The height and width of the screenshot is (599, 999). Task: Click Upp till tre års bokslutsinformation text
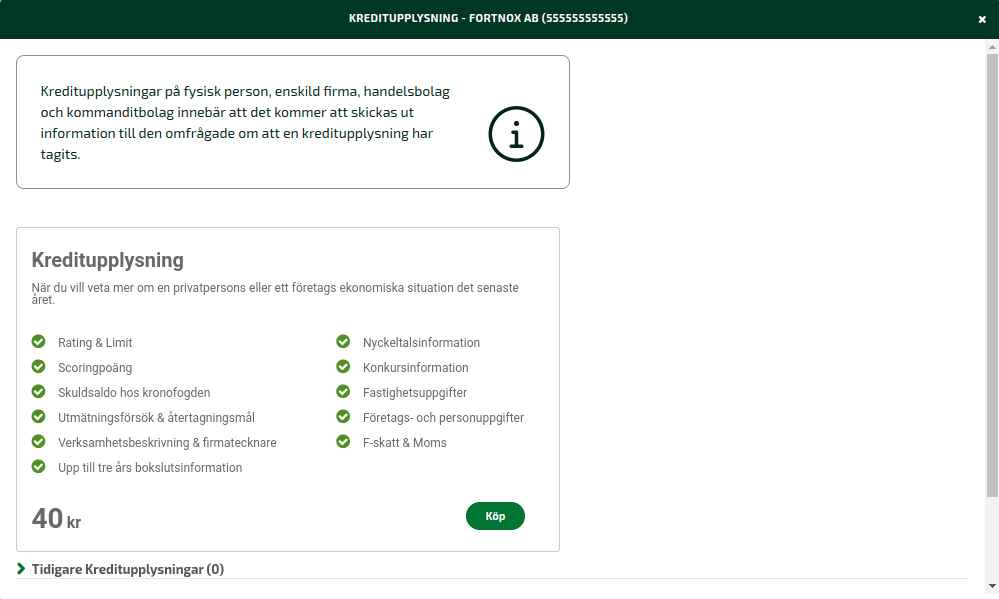[x=150, y=468]
